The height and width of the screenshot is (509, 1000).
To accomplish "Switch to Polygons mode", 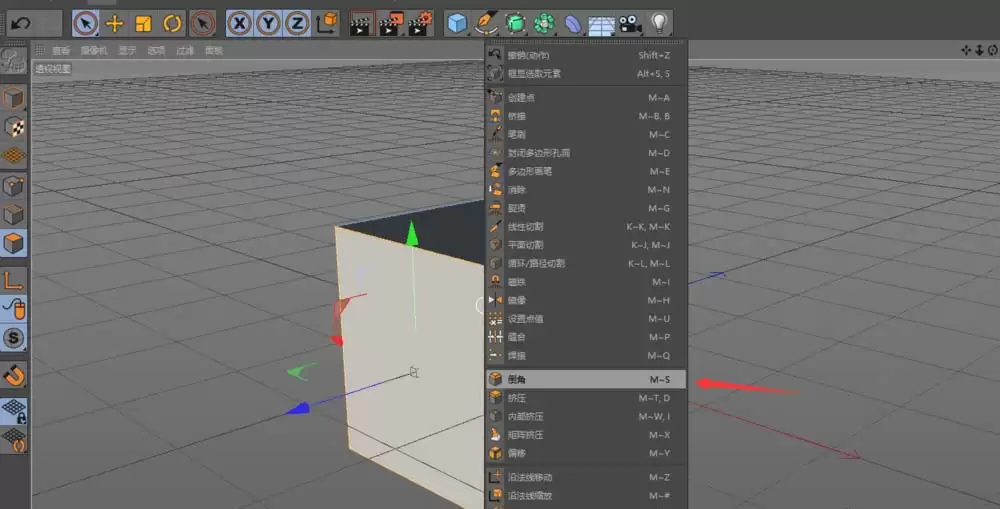I will pyautogui.click(x=13, y=243).
